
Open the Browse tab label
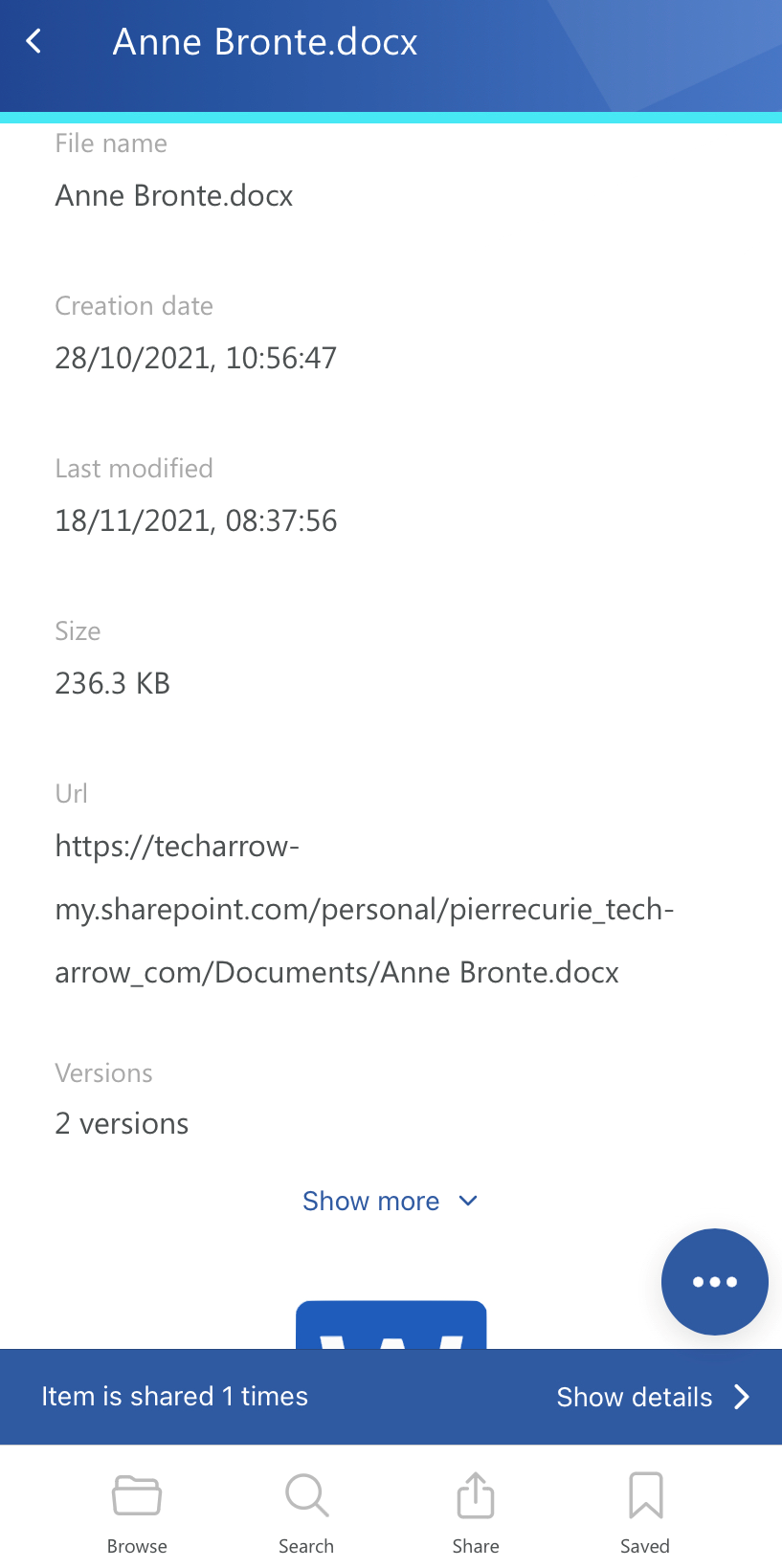pos(137,1546)
